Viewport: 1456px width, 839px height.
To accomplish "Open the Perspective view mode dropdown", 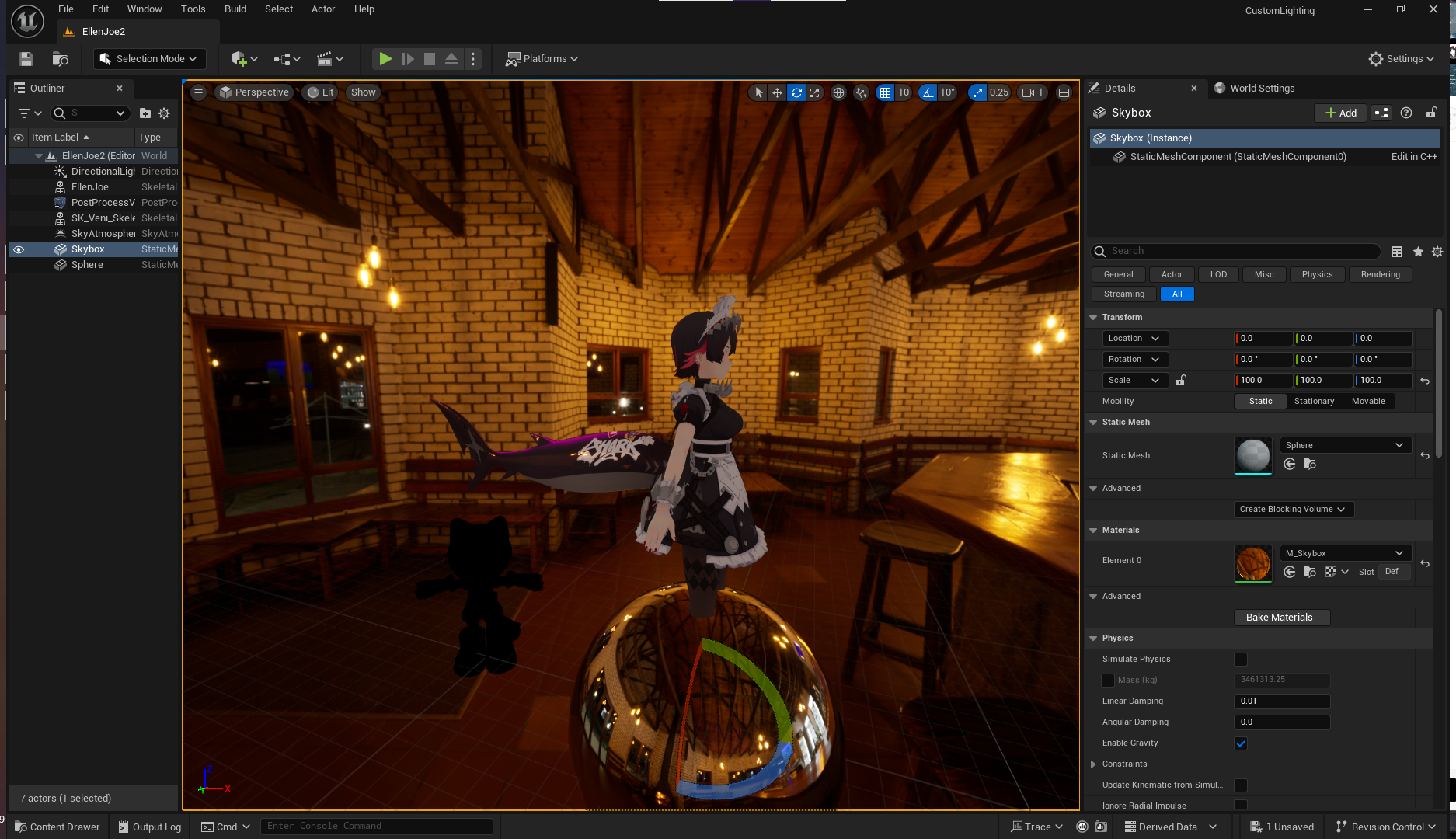I will tap(254, 92).
